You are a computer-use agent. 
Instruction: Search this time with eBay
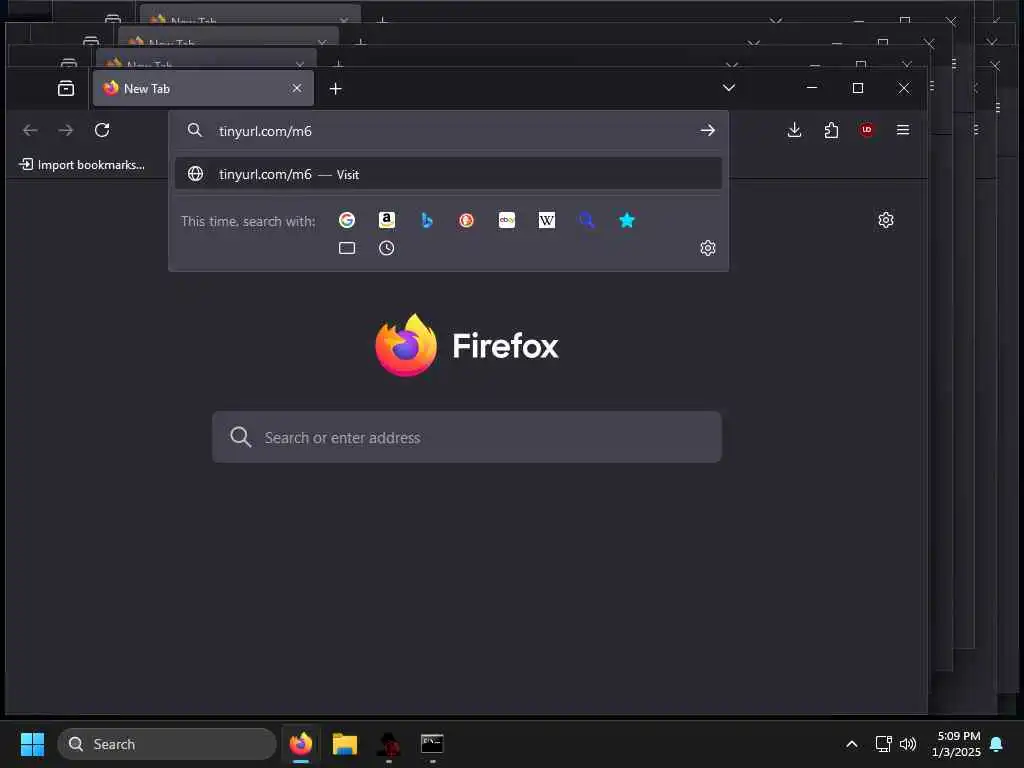[507, 220]
